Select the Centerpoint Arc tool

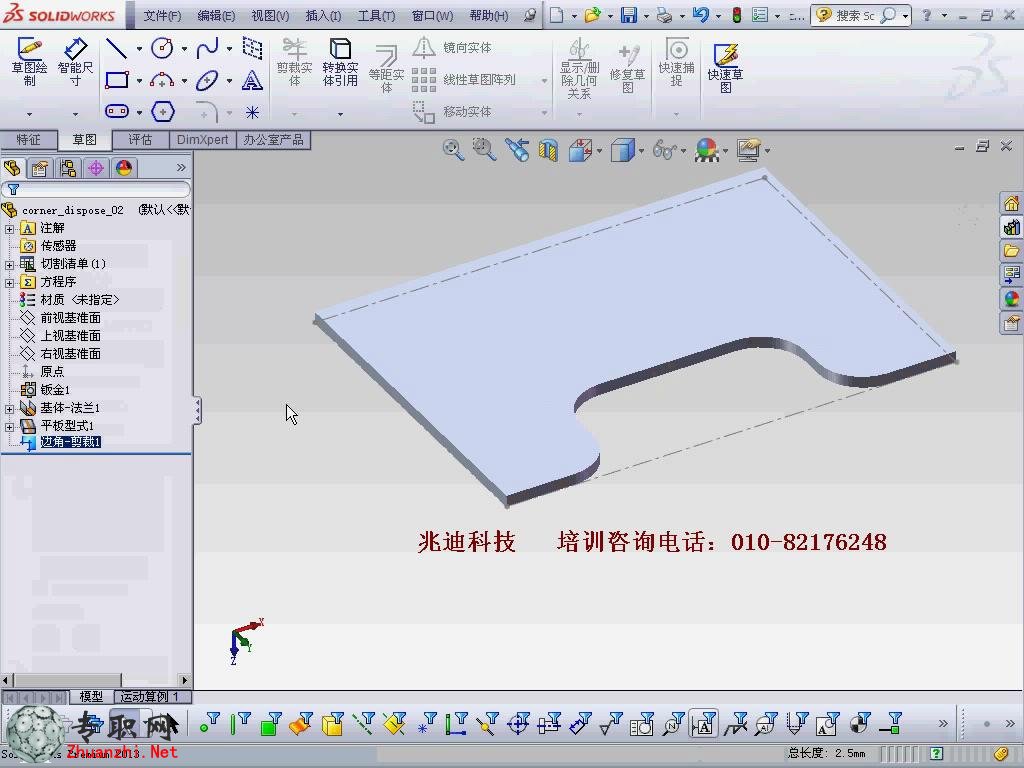(162, 80)
